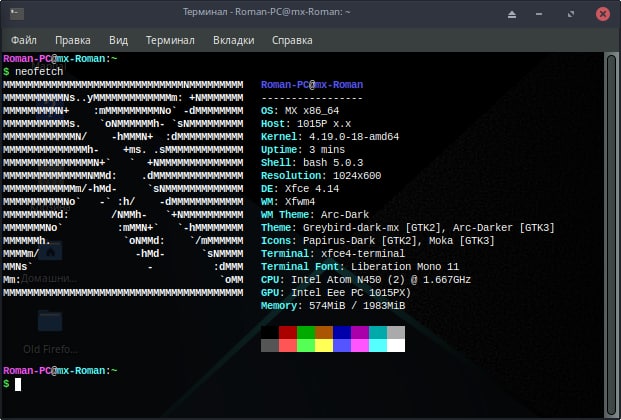Click the window title 'Терминал - Roman-PC@mx-Roman: ~'
The height and width of the screenshot is (420, 621).
pyautogui.click(x=266, y=12)
